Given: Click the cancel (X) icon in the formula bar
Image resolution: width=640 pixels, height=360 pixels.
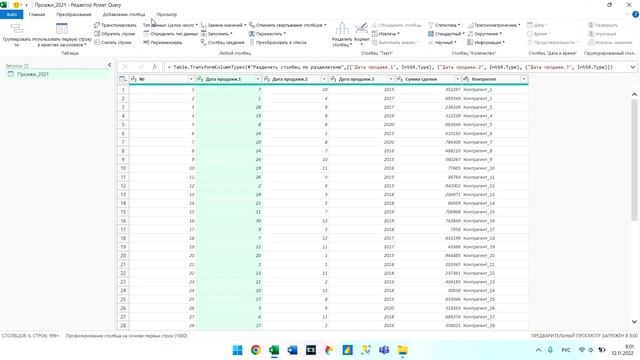Looking at the screenshot, I should tap(125, 67).
